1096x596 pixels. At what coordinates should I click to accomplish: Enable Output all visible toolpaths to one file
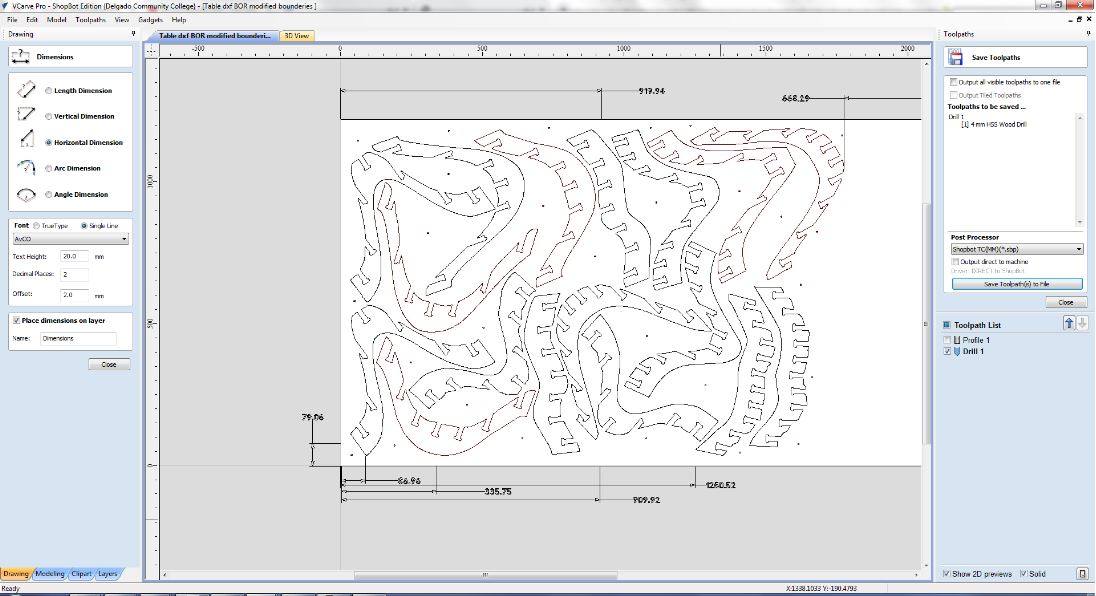[953, 82]
